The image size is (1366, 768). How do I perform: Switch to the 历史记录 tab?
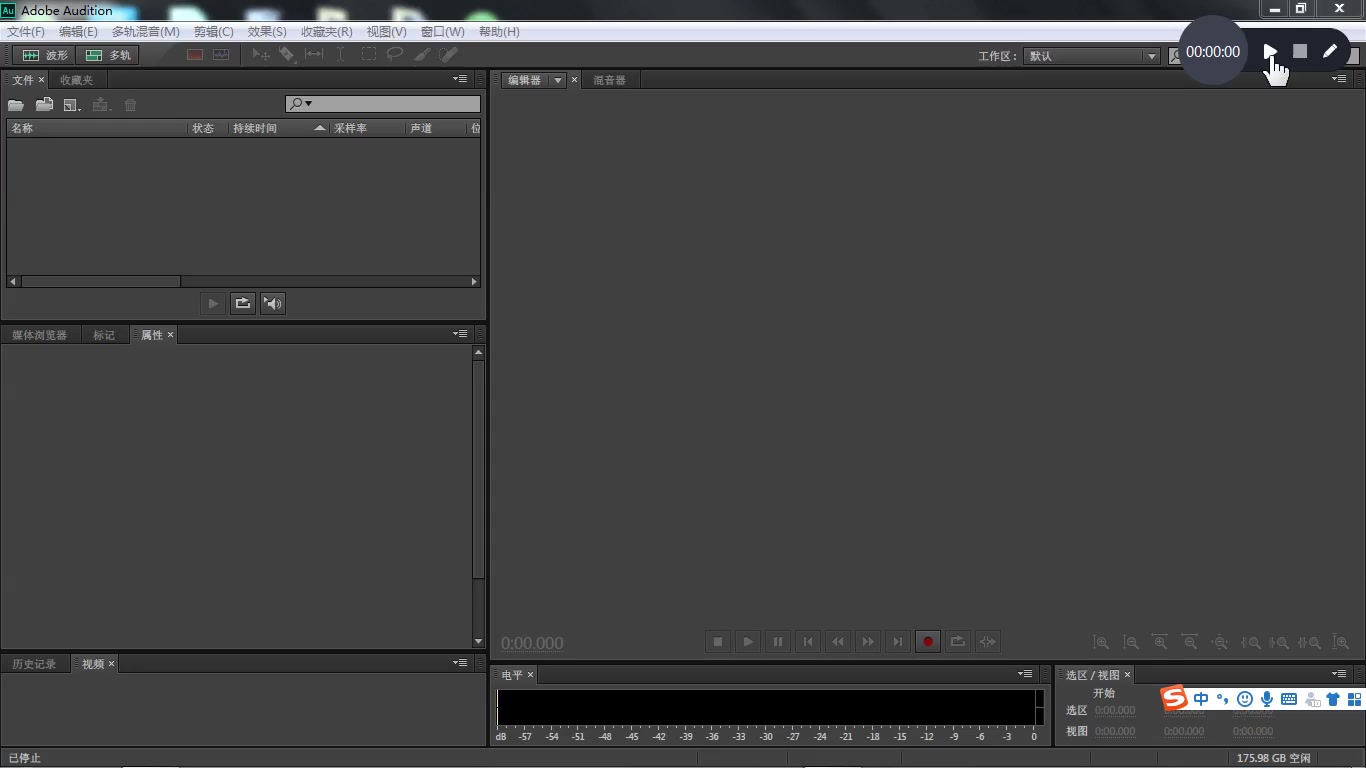(x=34, y=664)
